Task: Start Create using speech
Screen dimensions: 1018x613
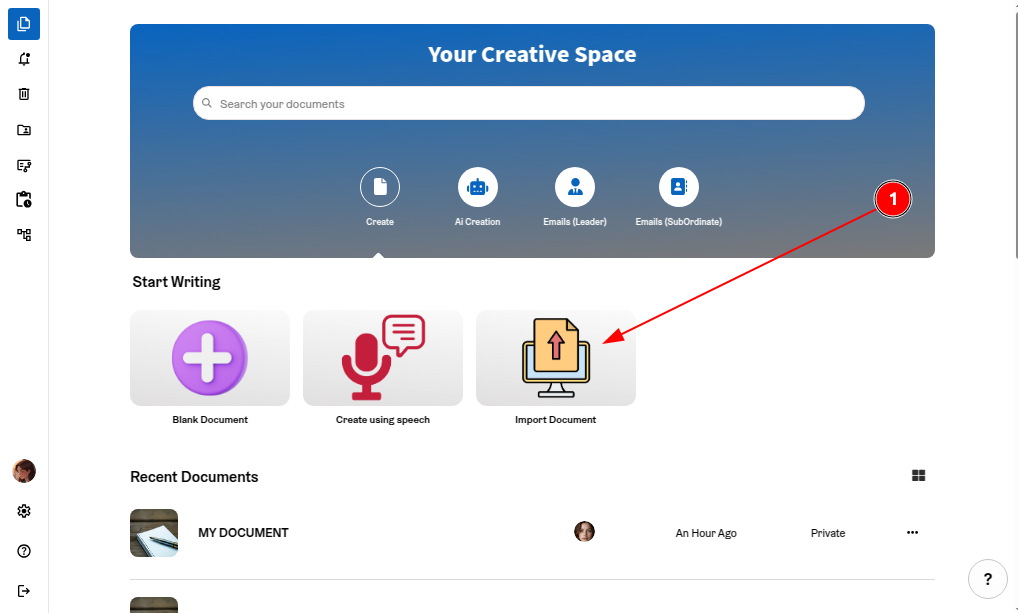Action: 383,358
